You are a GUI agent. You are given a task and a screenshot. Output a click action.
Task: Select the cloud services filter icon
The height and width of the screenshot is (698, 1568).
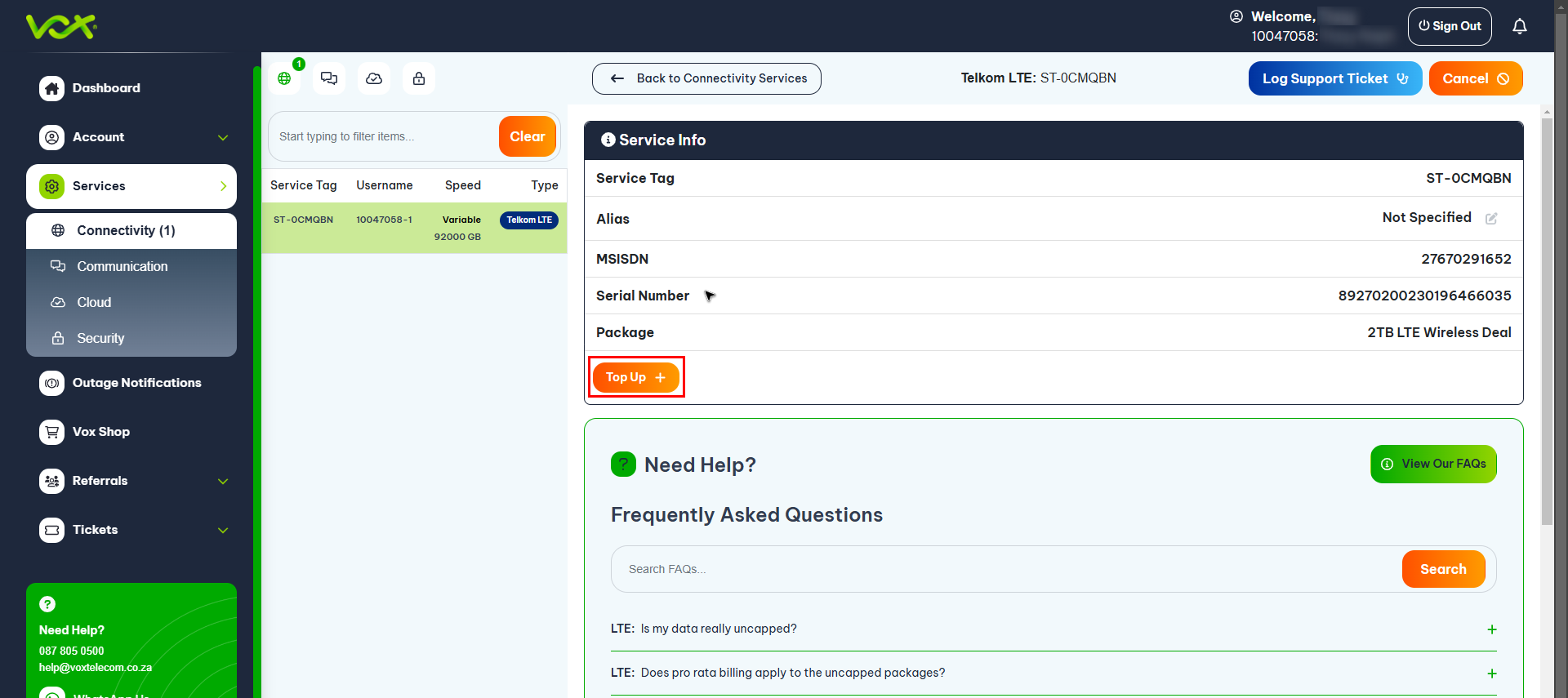(x=374, y=78)
